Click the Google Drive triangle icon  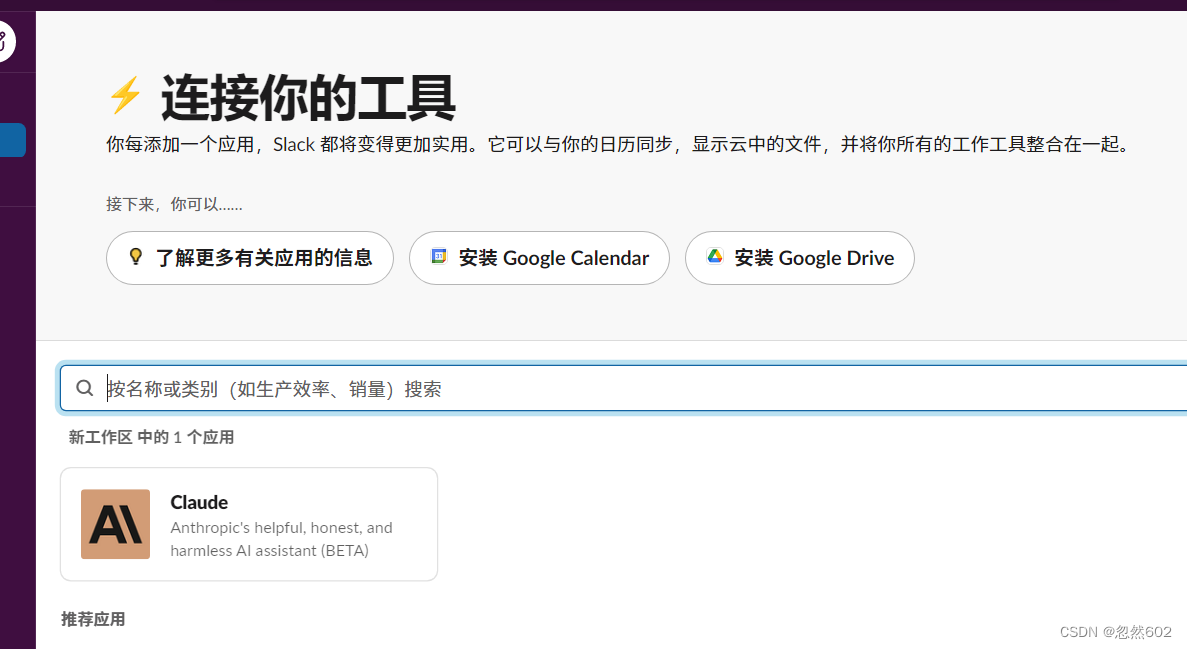pyautogui.click(x=715, y=256)
